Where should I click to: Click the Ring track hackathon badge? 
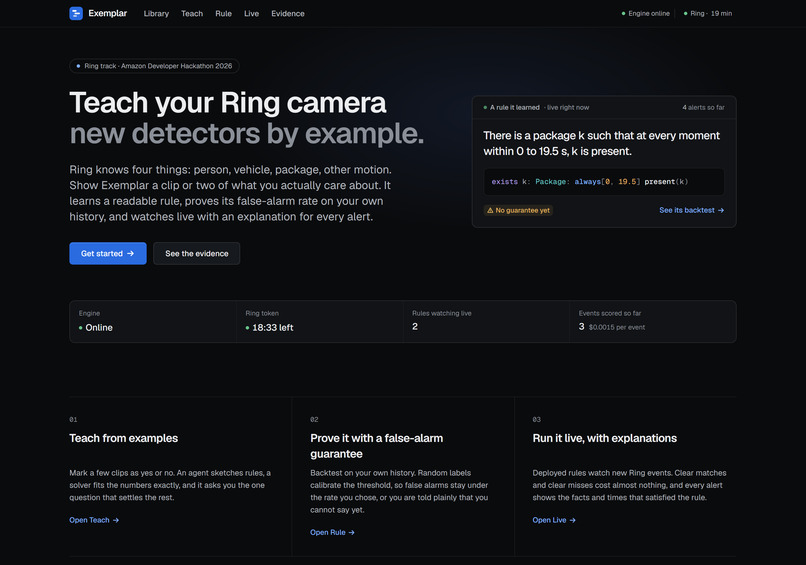point(154,66)
